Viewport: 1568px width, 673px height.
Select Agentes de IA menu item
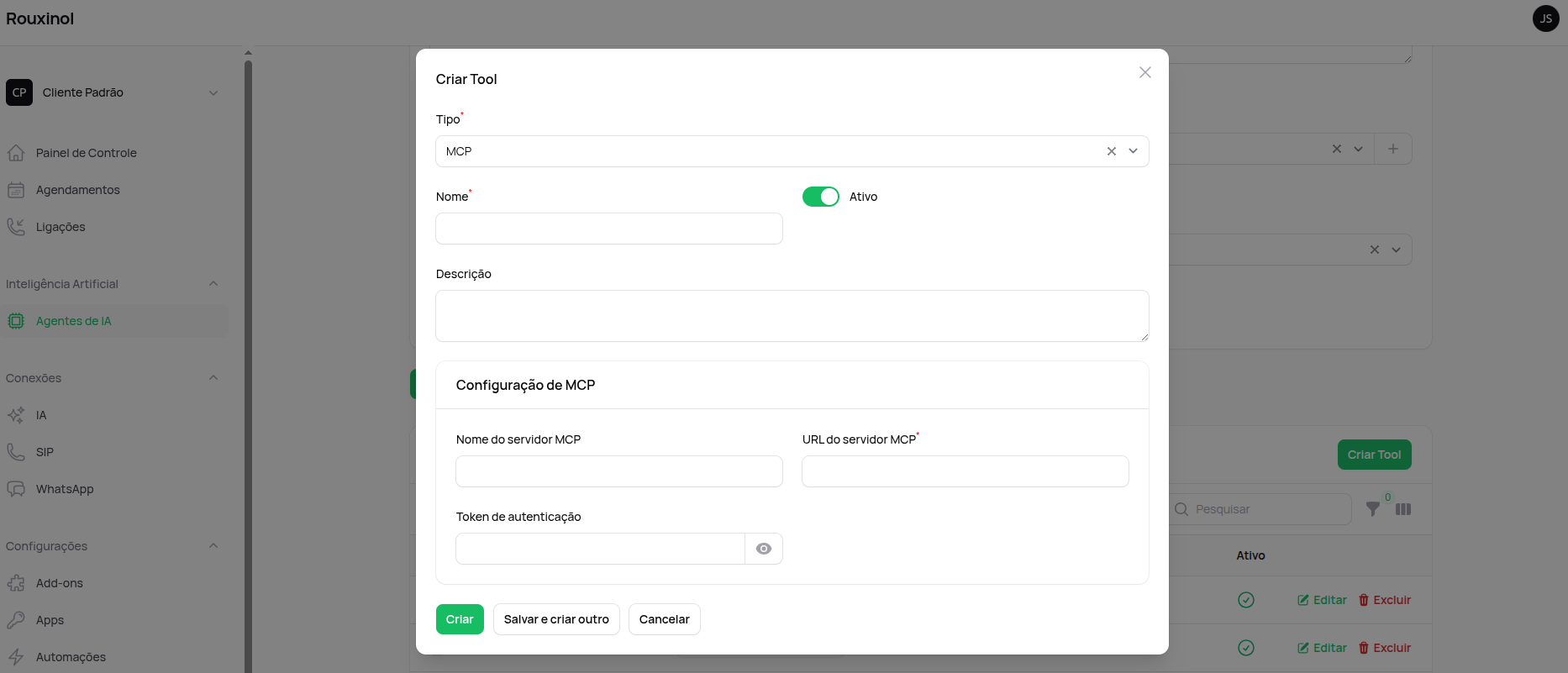coord(114,321)
